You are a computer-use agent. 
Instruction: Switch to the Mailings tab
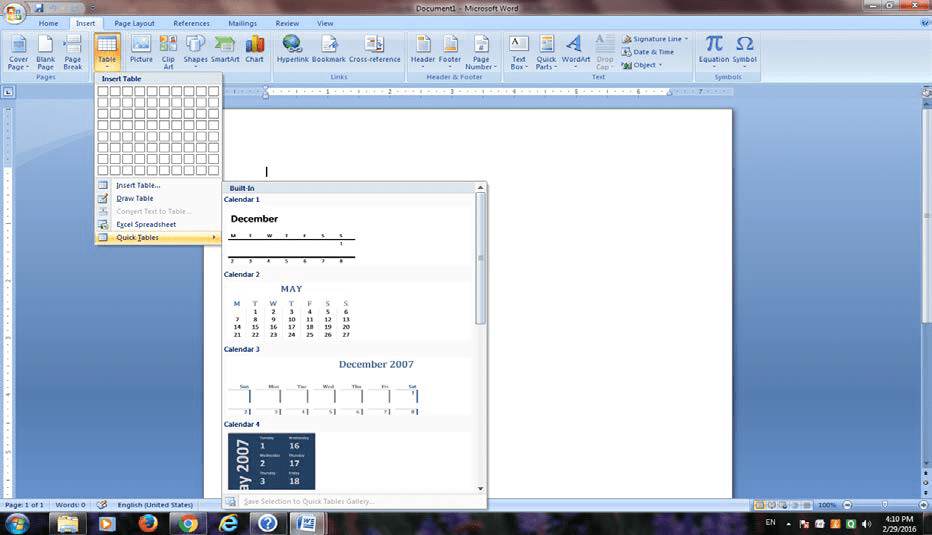click(x=243, y=23)
